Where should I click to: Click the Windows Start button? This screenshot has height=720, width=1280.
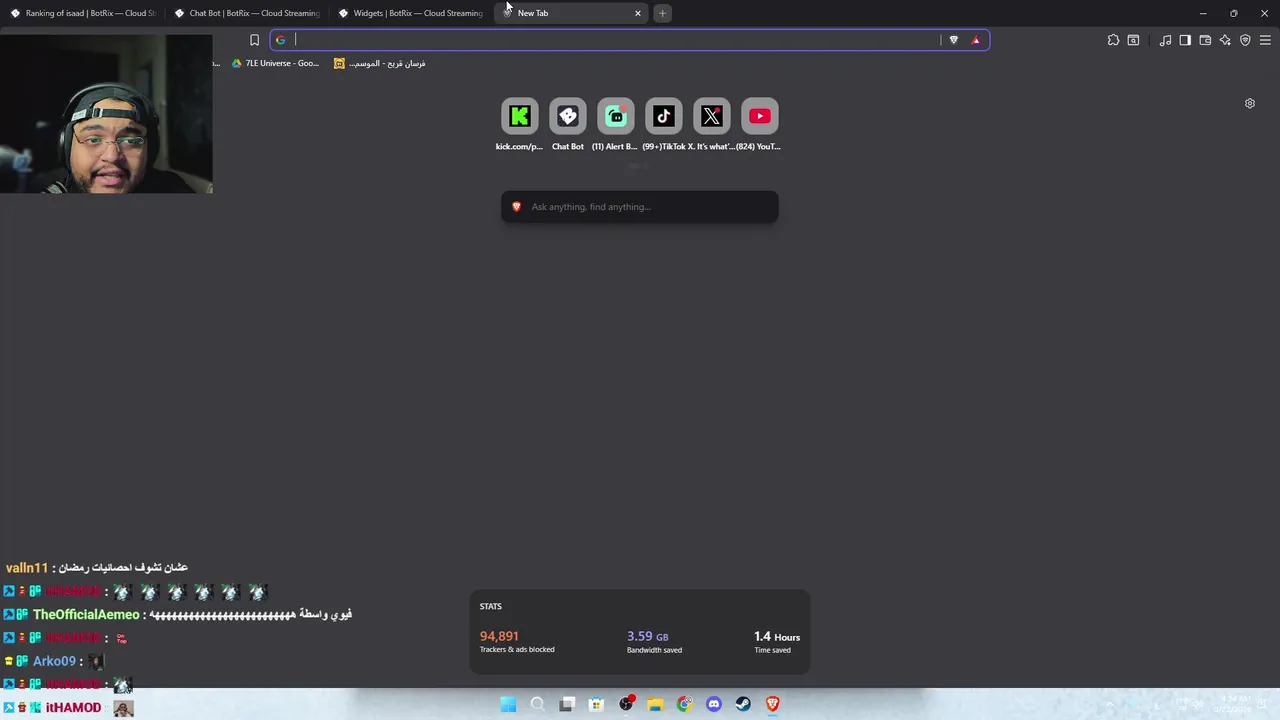(508, 704)
